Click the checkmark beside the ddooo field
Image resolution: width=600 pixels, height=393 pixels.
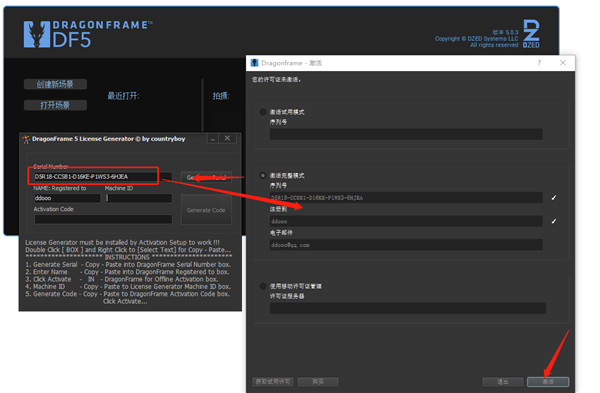coord(554,221)
